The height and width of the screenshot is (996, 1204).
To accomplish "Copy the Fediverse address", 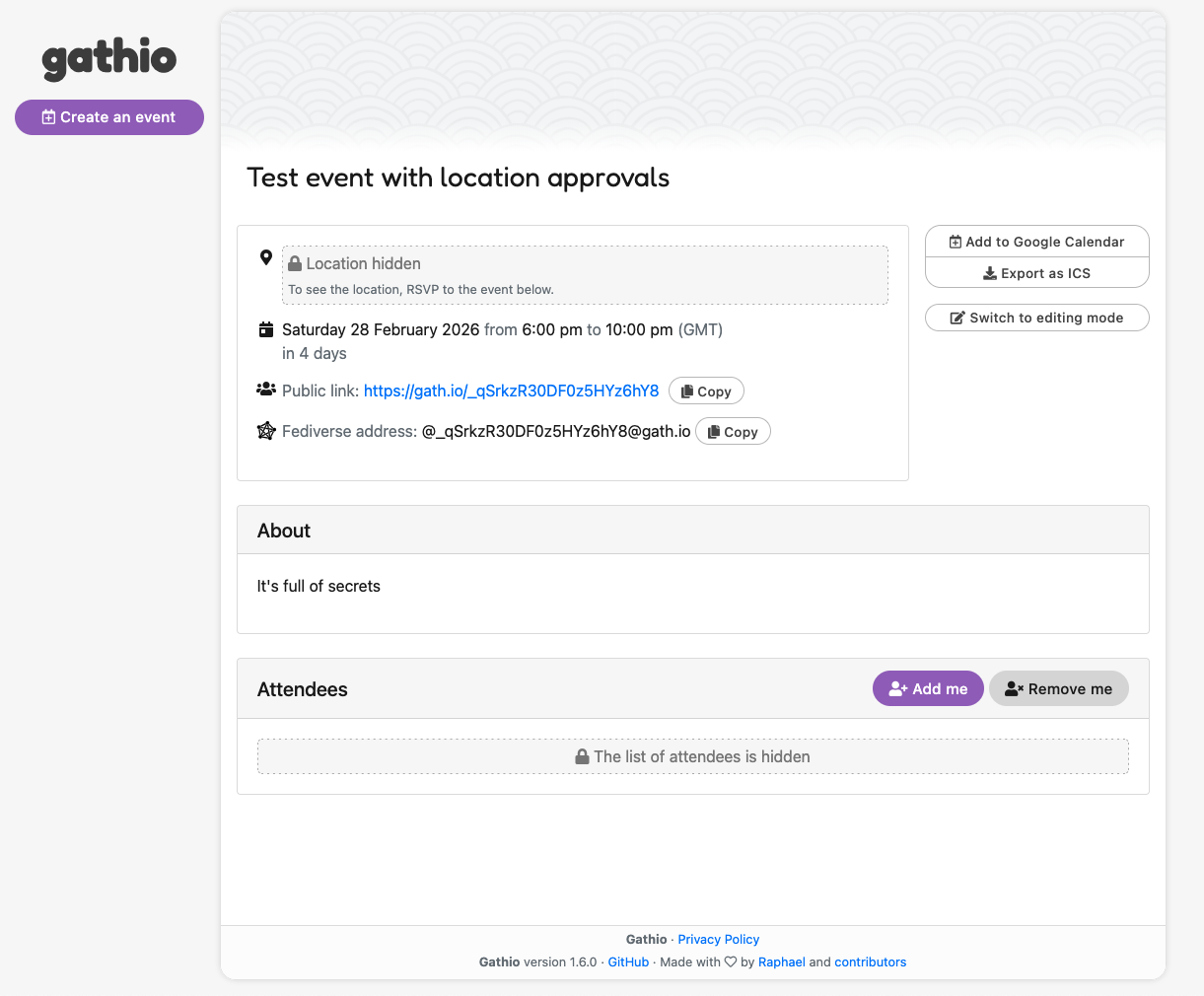I will coord(733,431).
